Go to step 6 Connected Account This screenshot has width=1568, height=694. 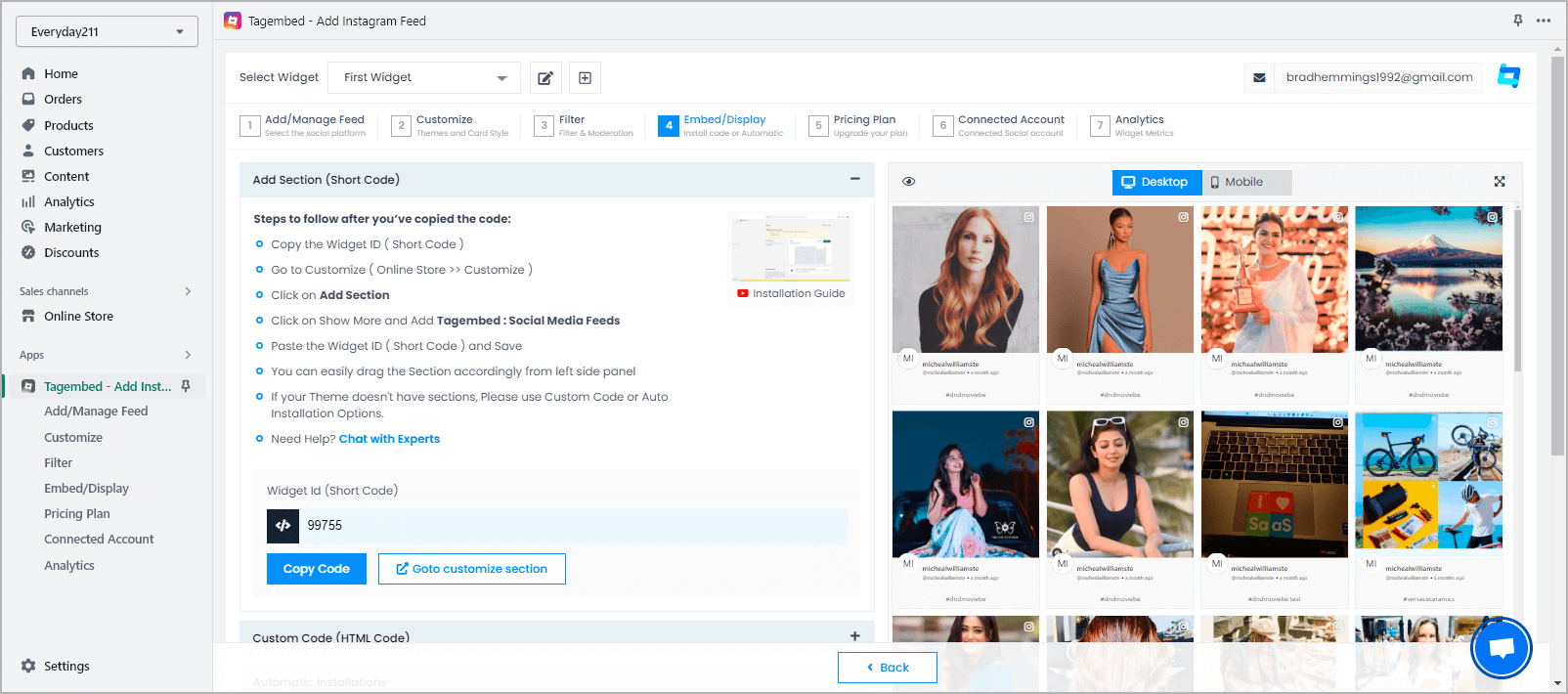pos(998,125)
